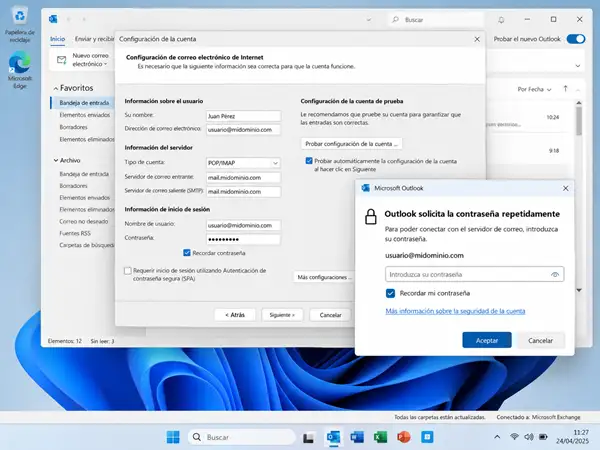600x450 pixels.
Task: Click the lock icon in password prompt
Action: click(370, 217)
